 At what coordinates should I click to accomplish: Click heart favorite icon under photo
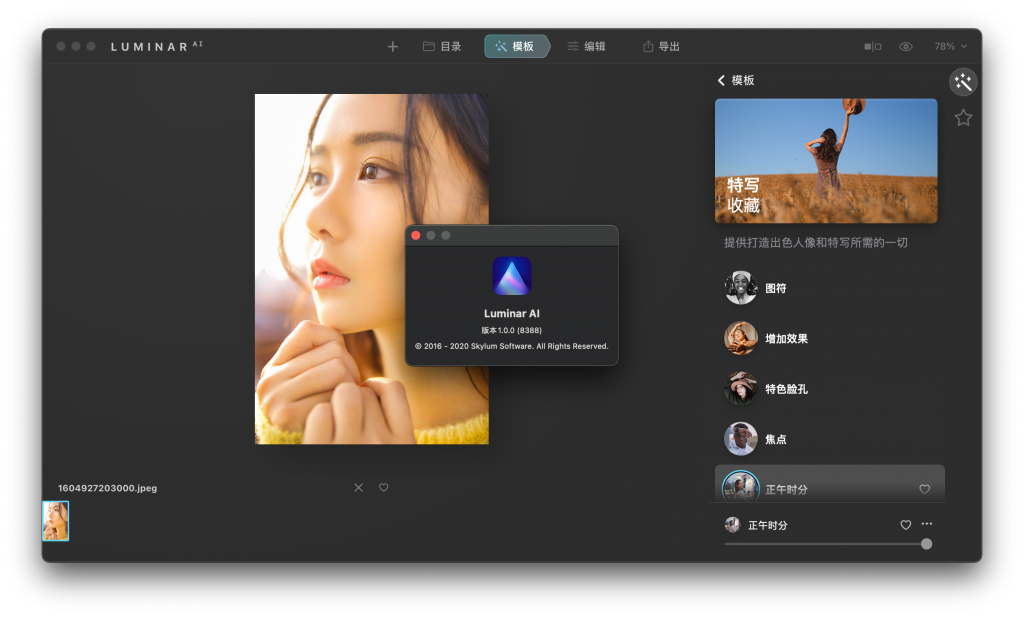click(384, 487)
